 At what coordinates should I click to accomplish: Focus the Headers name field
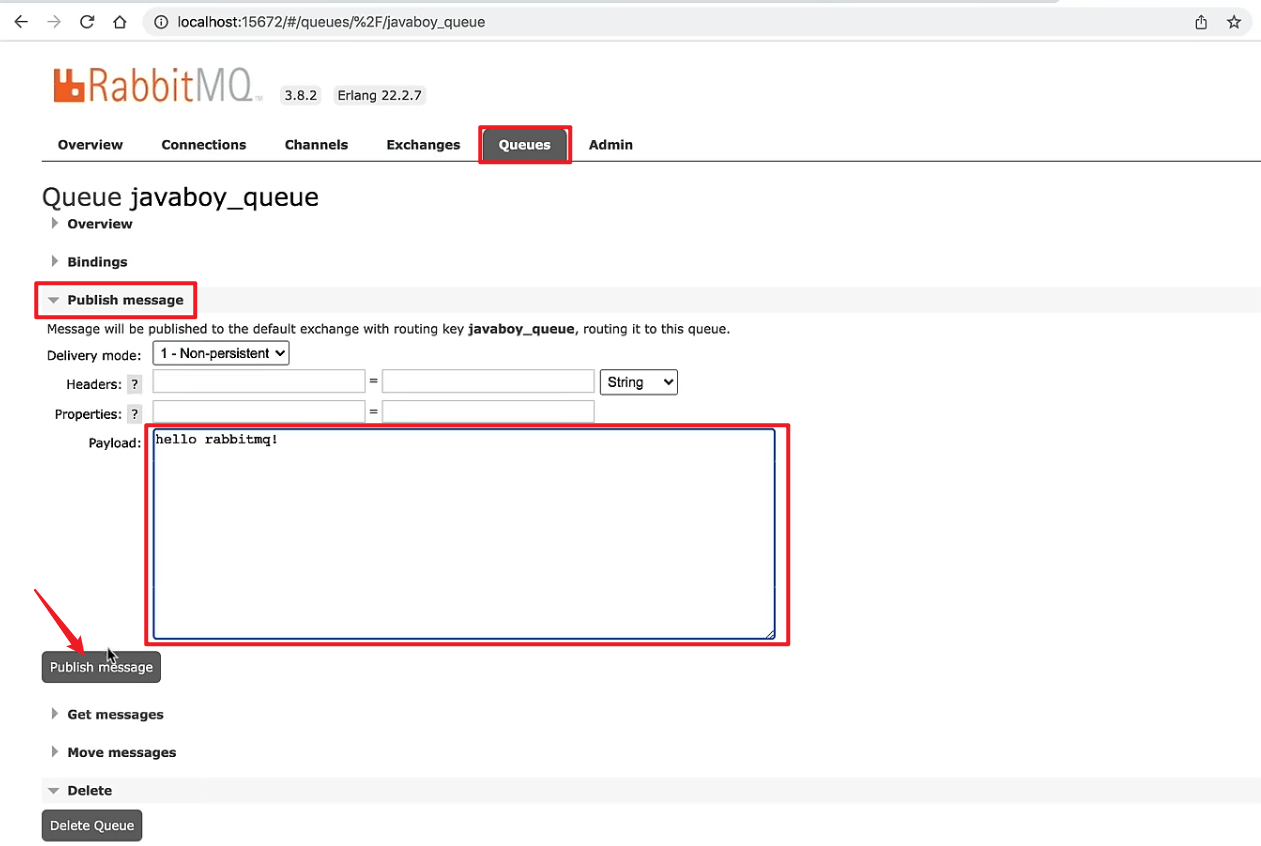[x=259, y=381]
